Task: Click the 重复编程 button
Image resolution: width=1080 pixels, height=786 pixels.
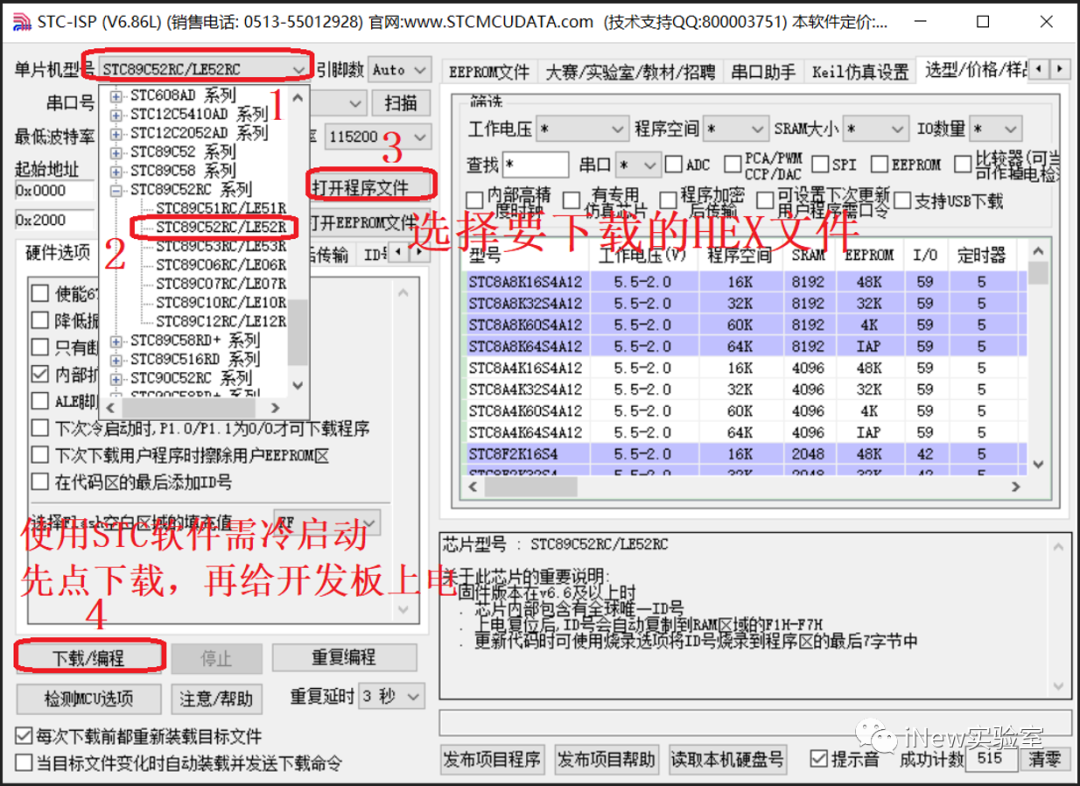Action: click(x=344, y=657)
